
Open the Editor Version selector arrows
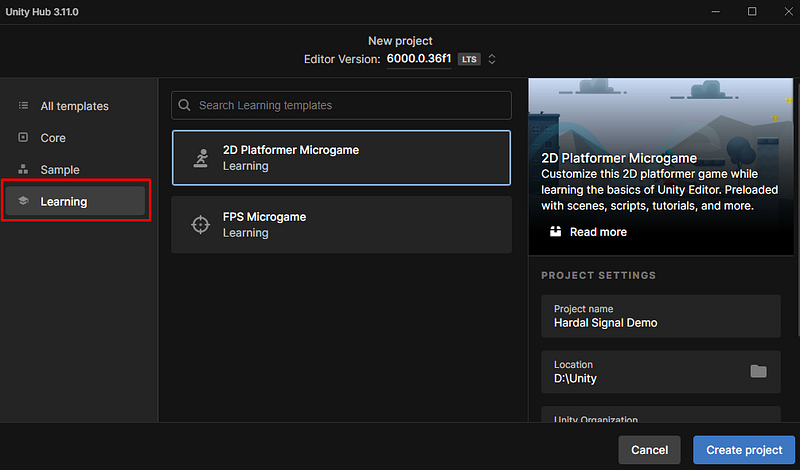tap(492, 59)
